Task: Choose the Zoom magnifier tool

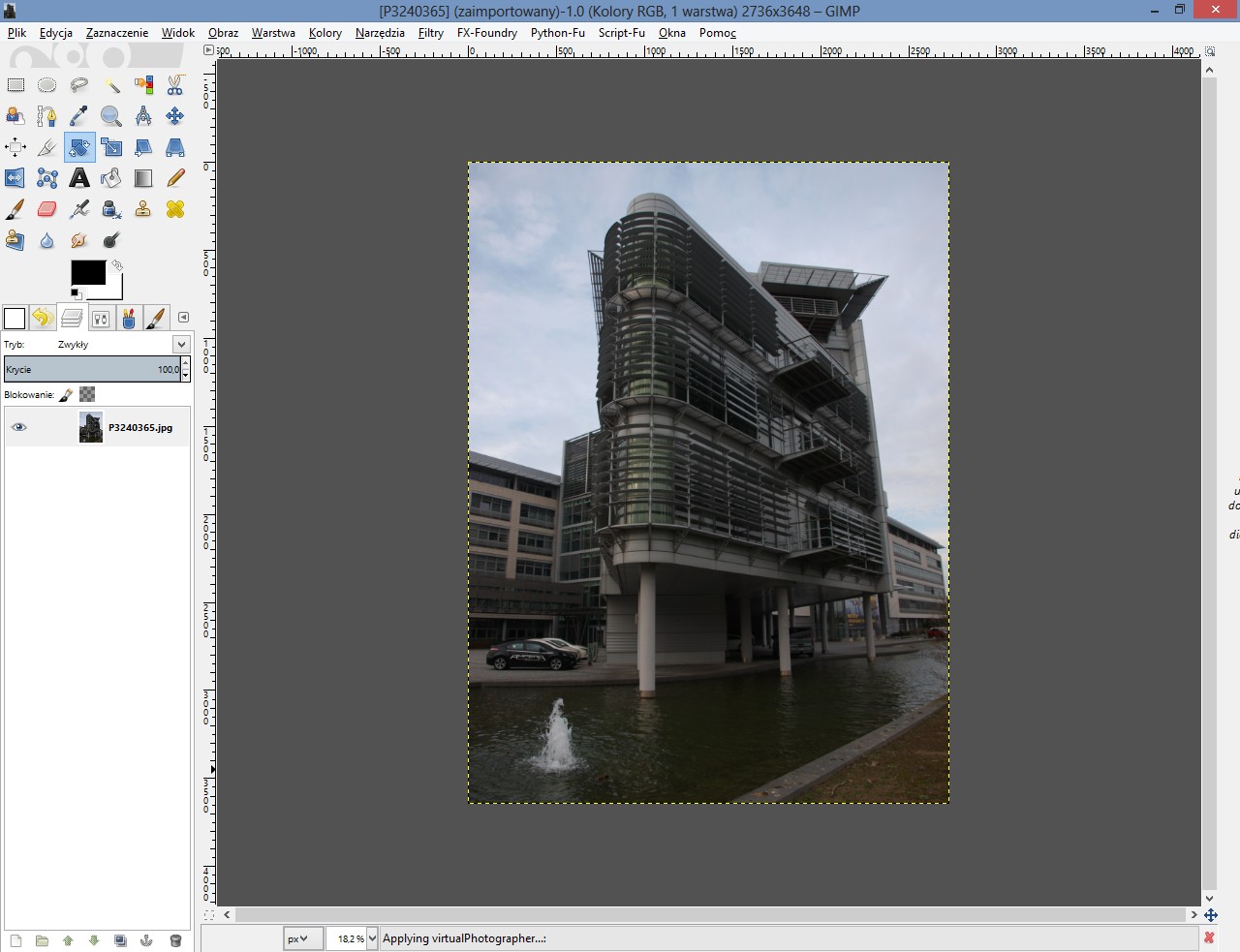Action: click(x=111, y=116)
